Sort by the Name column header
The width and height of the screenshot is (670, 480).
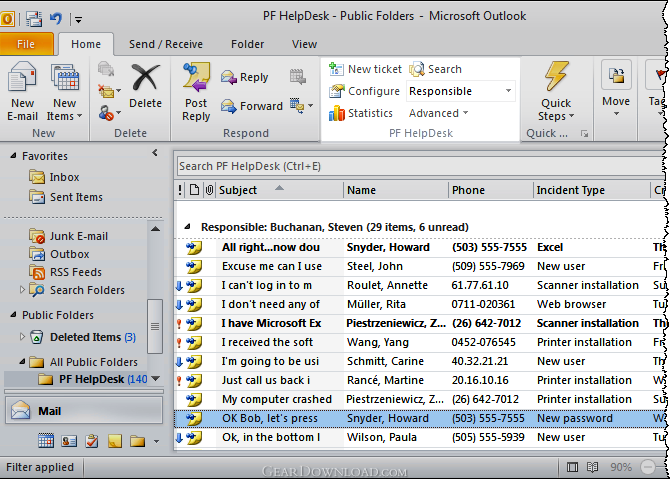click(x=396, y=190)
